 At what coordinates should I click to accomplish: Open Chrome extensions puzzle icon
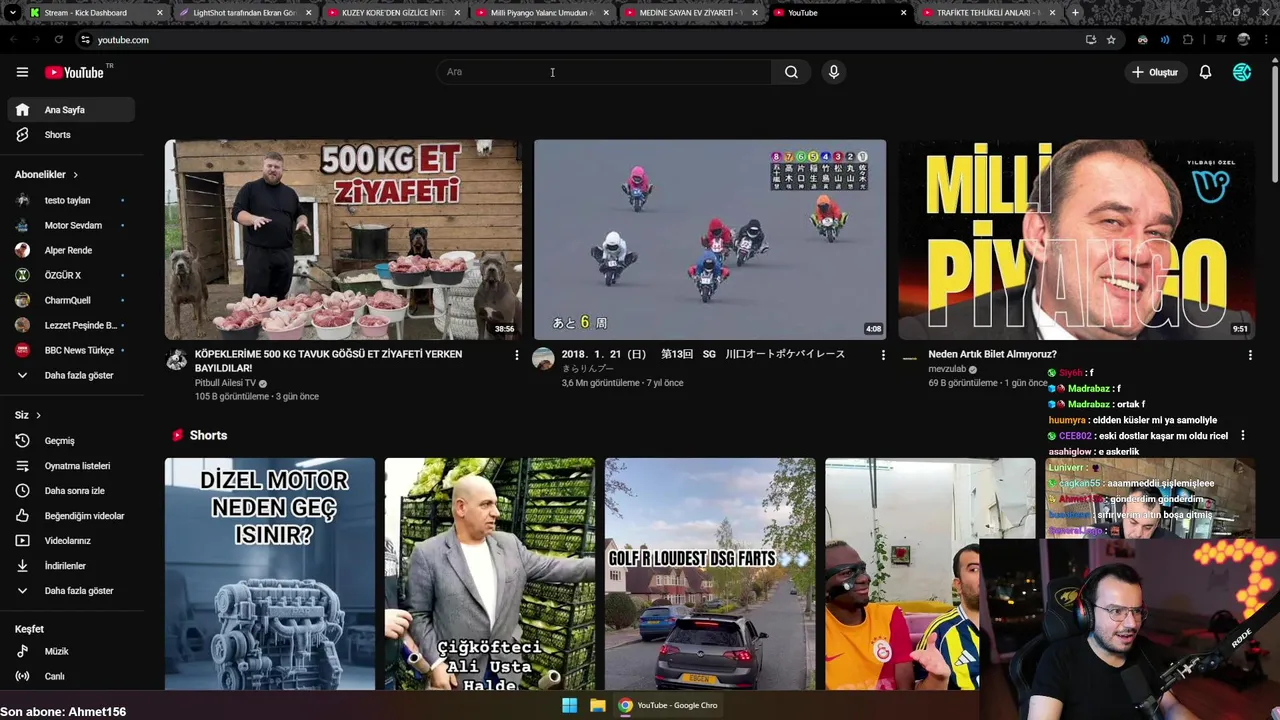tap(1188, 40)
